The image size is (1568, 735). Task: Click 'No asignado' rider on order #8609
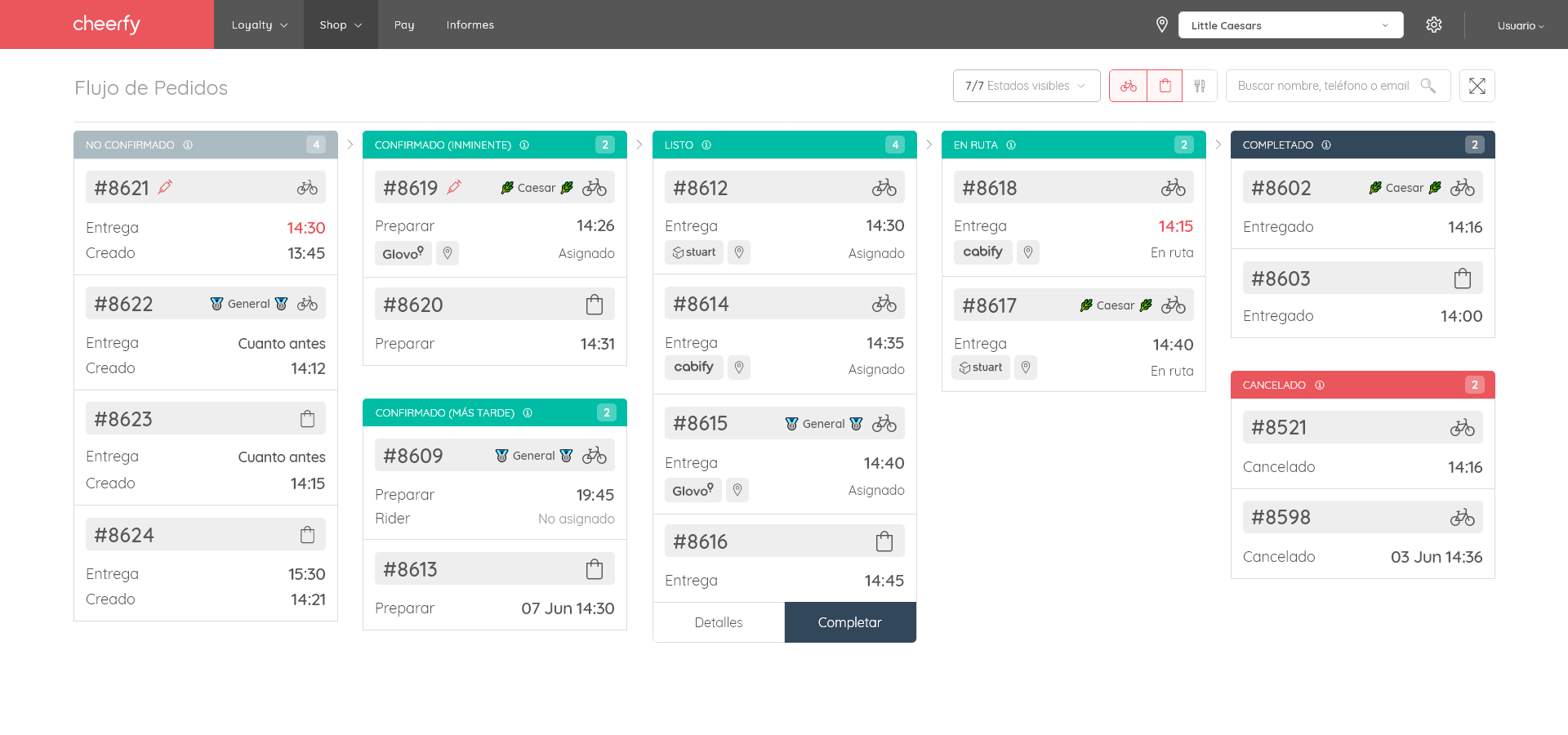tap(577, 519)
